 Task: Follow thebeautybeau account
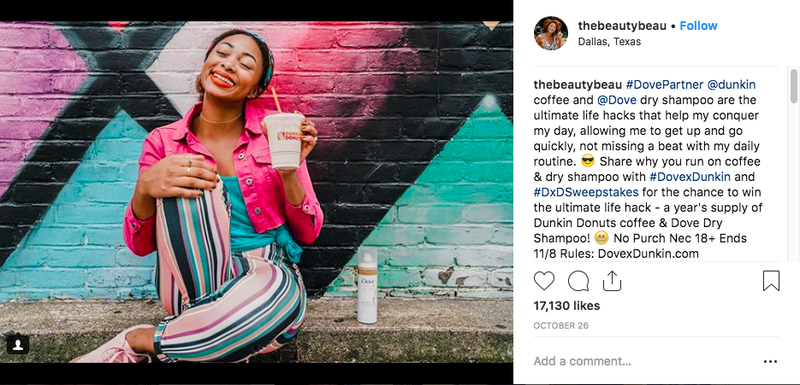tap(698, 26)
